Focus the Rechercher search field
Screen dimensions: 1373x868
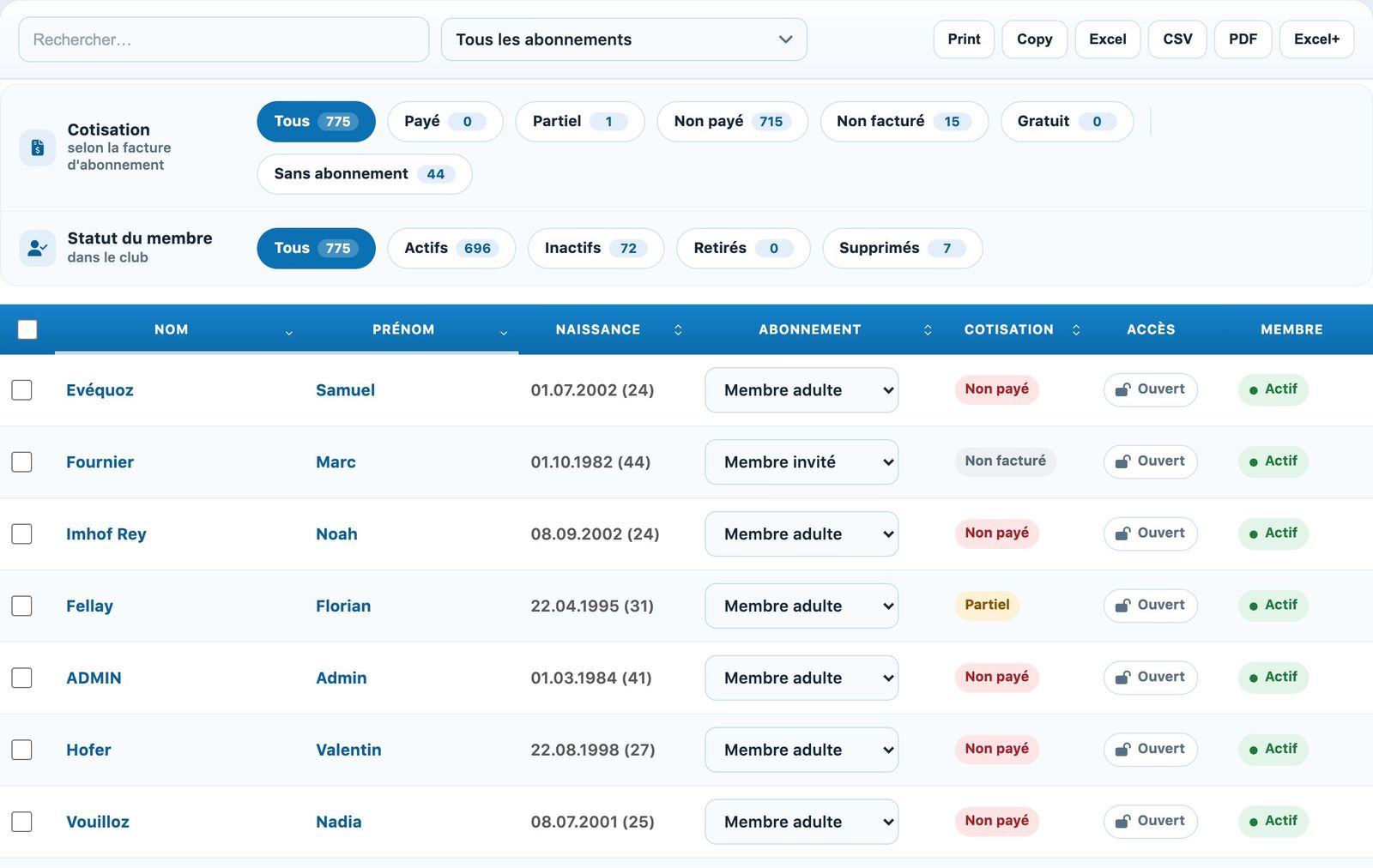[223, 39]
